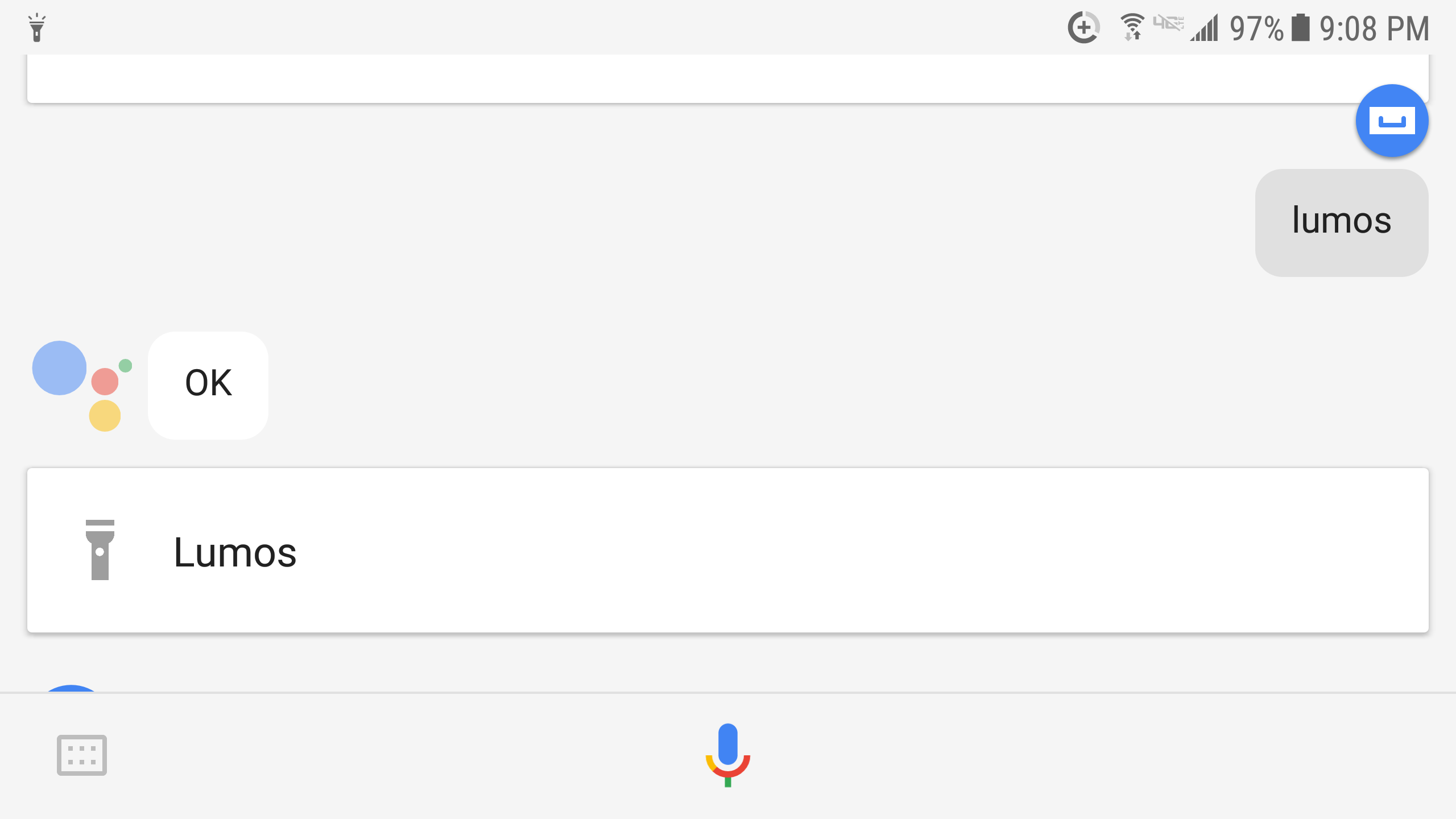Tap the Google Assistant colored dots logo
The height and width of the screenshot is (819, 1456).
pos(82,386)
